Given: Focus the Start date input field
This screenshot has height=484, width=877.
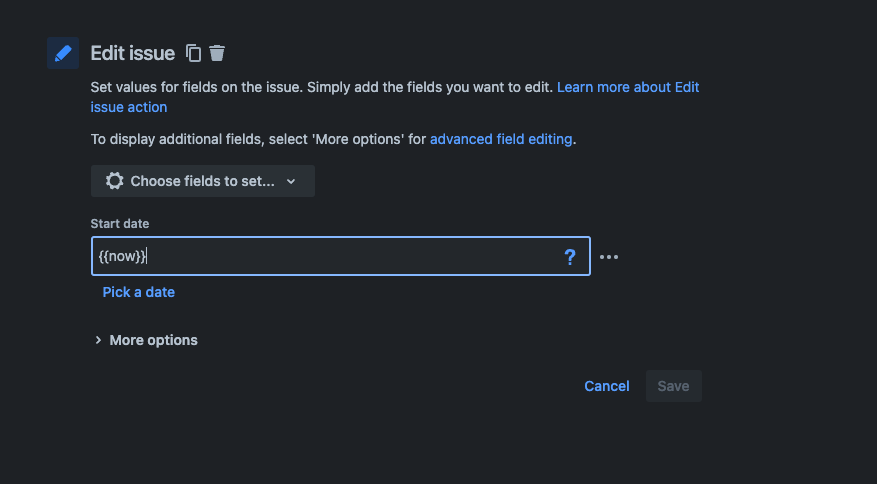Looking at the screenshot, I should [341, 256].
